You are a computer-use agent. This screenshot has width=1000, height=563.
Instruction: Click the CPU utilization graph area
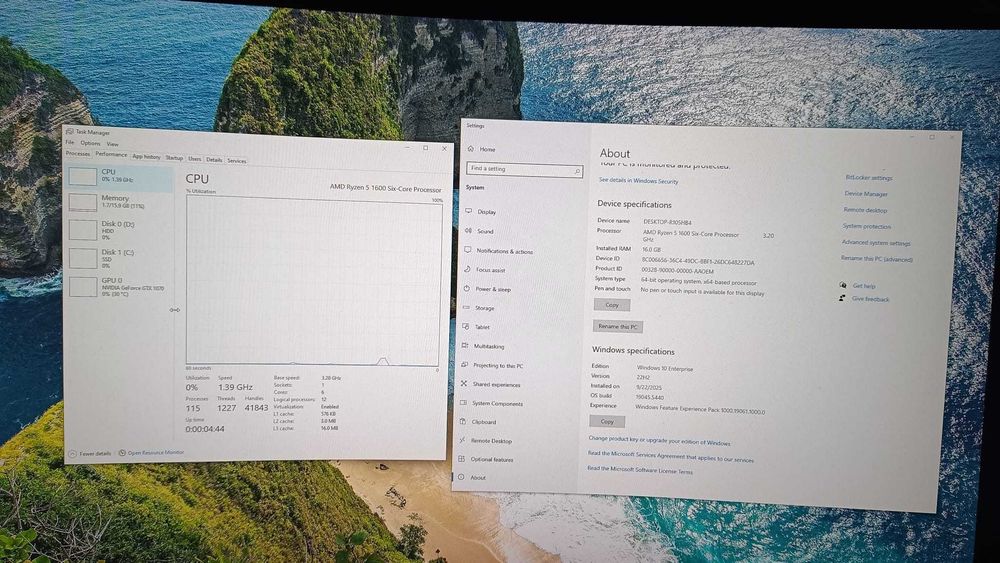(312, 281)
